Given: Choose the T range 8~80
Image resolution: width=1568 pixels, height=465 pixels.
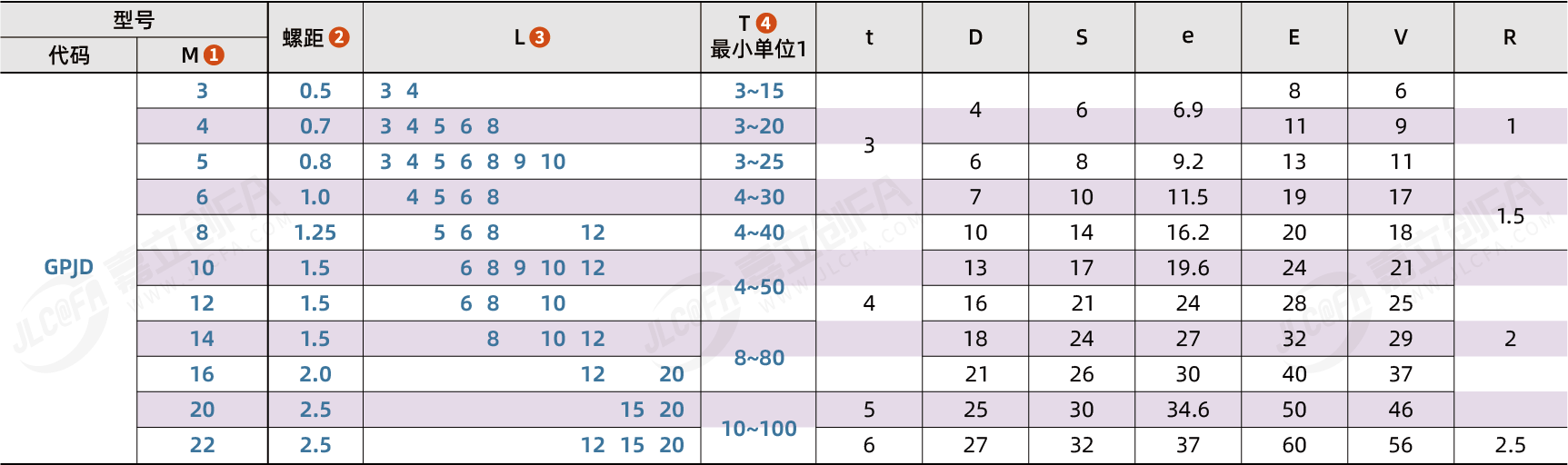Looking at the screenshot, I should [759, 358].
